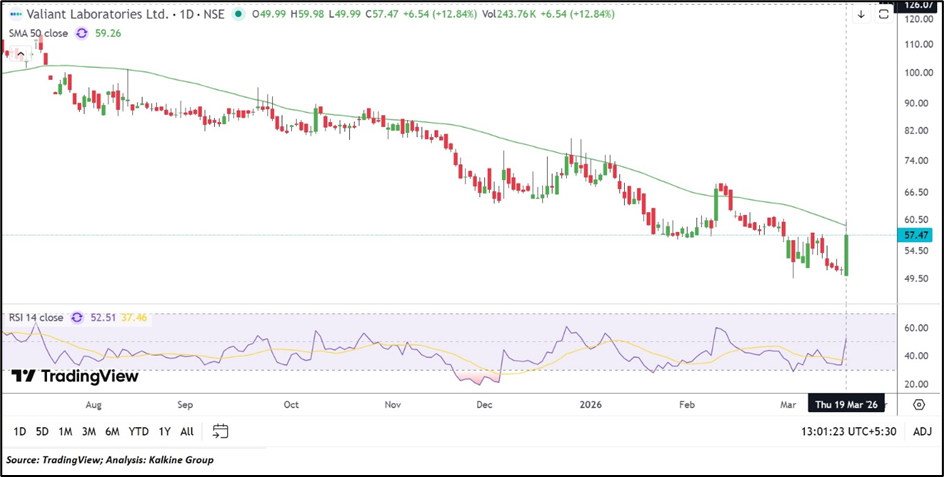Click the 57.47 current price label
This screenshot has height=477, width=944.
(x=917, y=235)
